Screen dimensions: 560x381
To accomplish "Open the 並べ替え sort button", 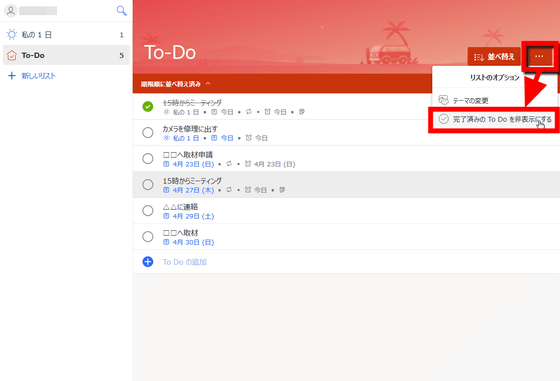I will click(494, 56).
